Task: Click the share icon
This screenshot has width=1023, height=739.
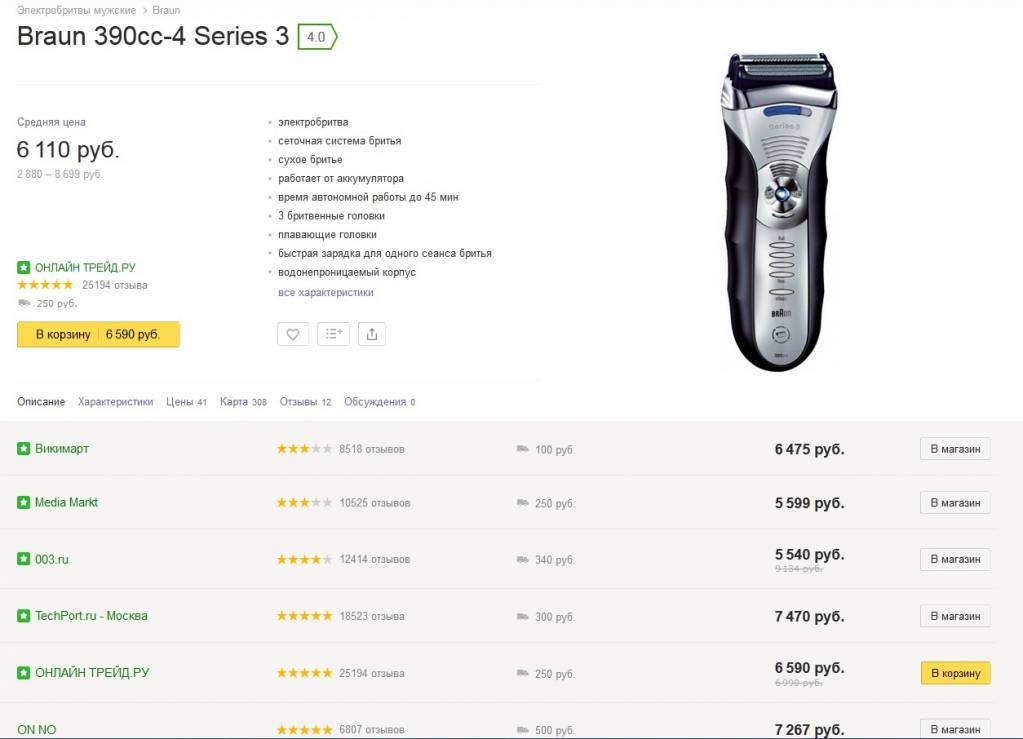Action: tap(372, 334)
